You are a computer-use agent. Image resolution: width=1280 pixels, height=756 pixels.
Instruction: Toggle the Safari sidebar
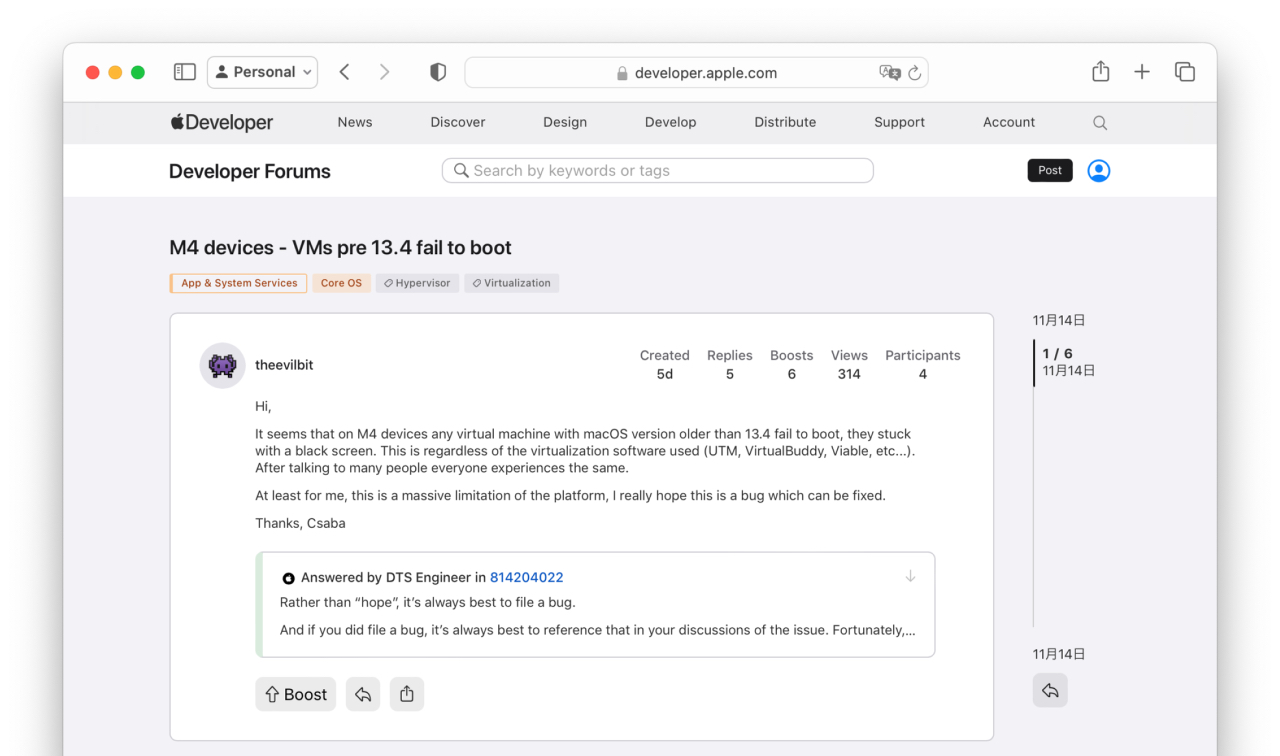[x=185, y=72]
